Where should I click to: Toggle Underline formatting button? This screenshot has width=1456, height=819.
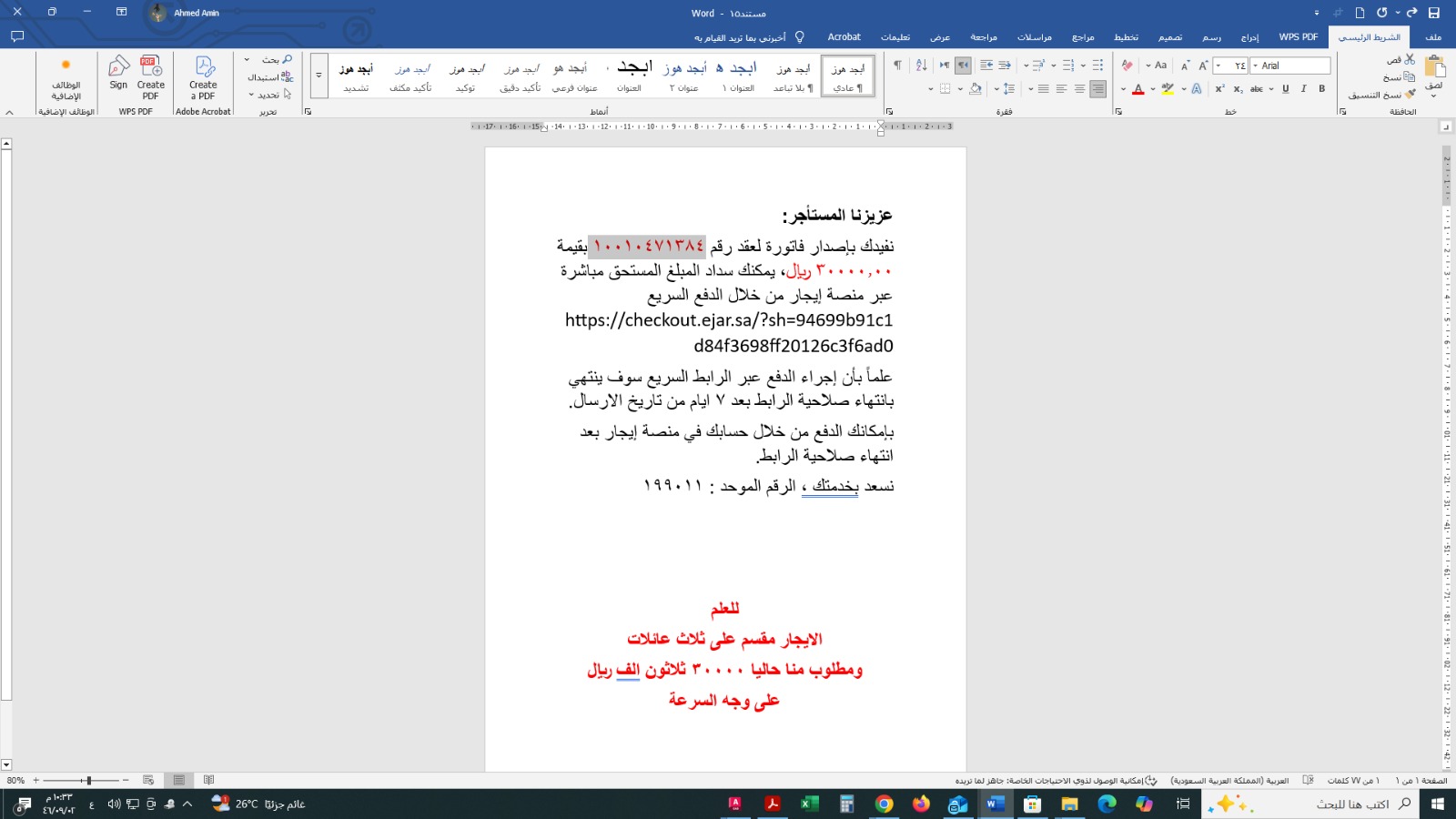[1285, 89]
